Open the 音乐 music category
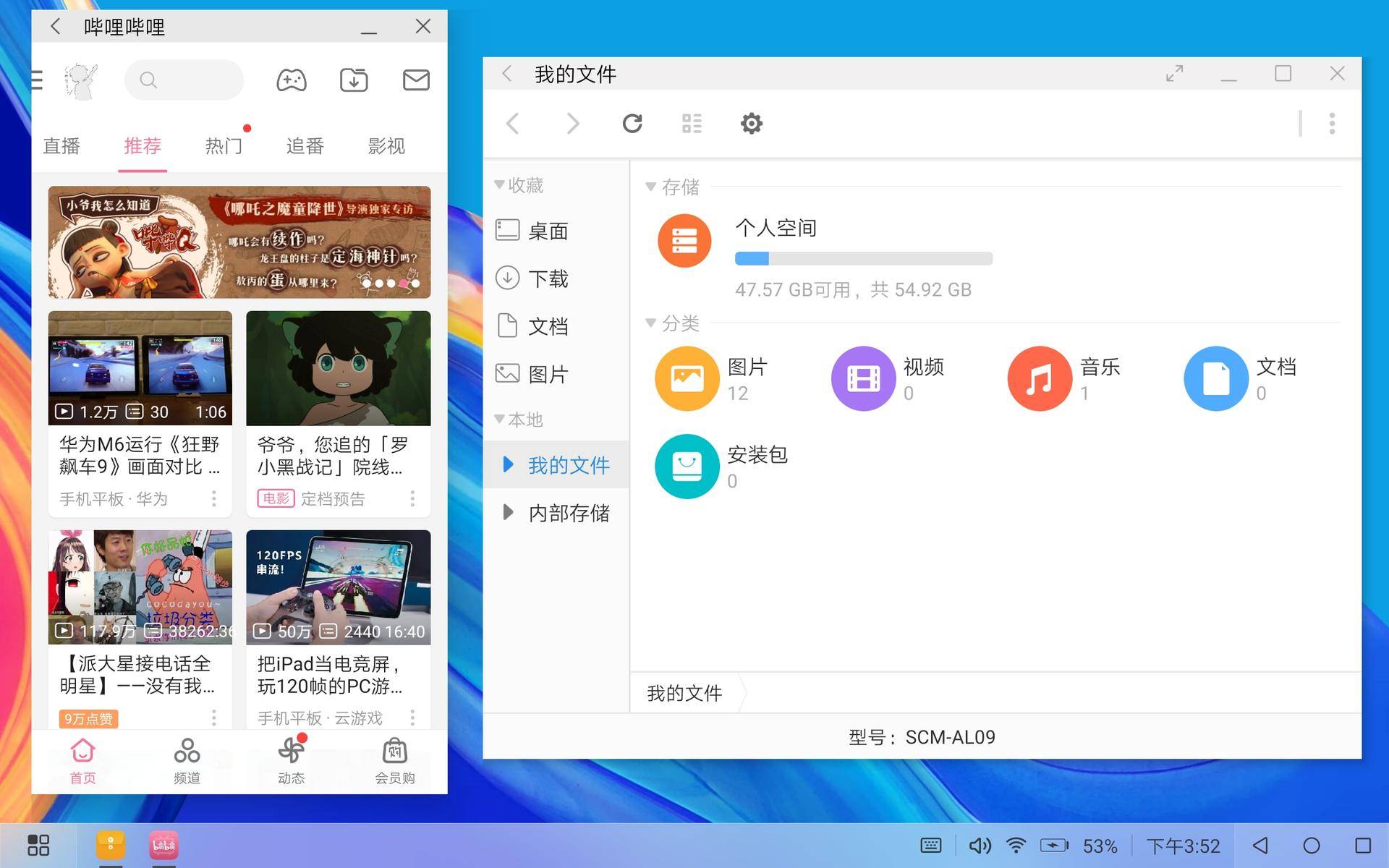 (x=1039, y=378)
